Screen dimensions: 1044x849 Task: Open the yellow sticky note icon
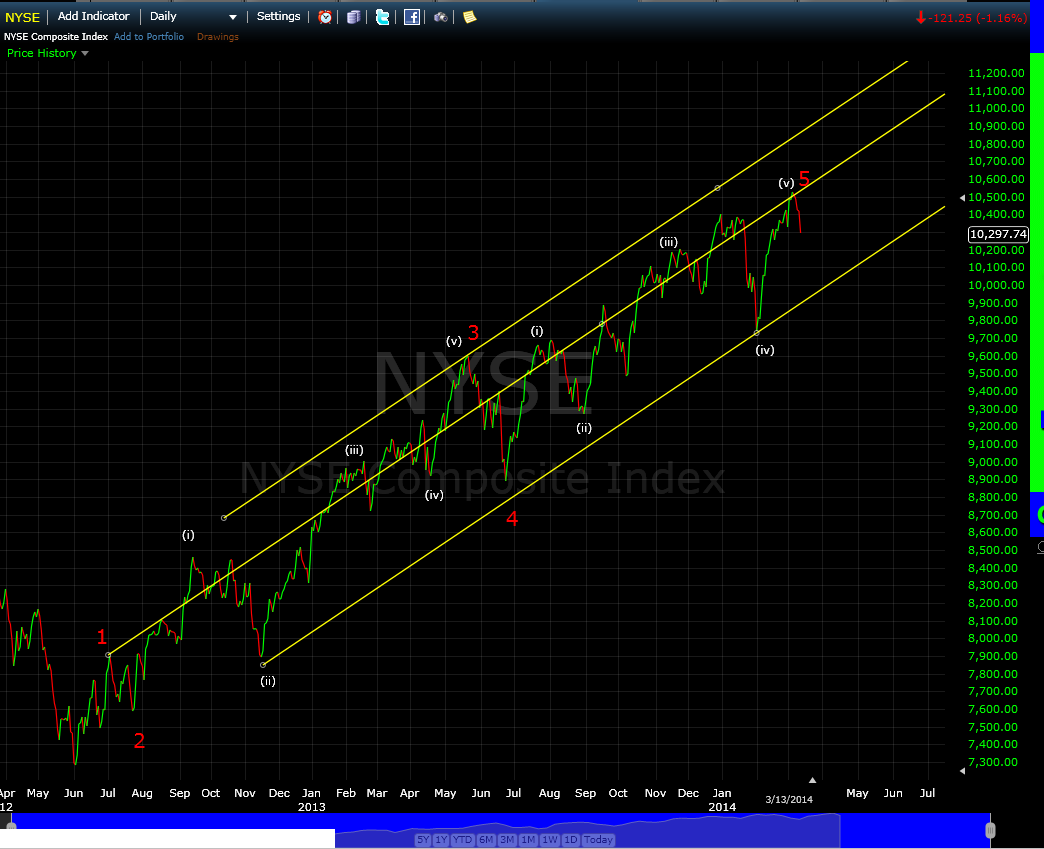[x=469, y=17]
